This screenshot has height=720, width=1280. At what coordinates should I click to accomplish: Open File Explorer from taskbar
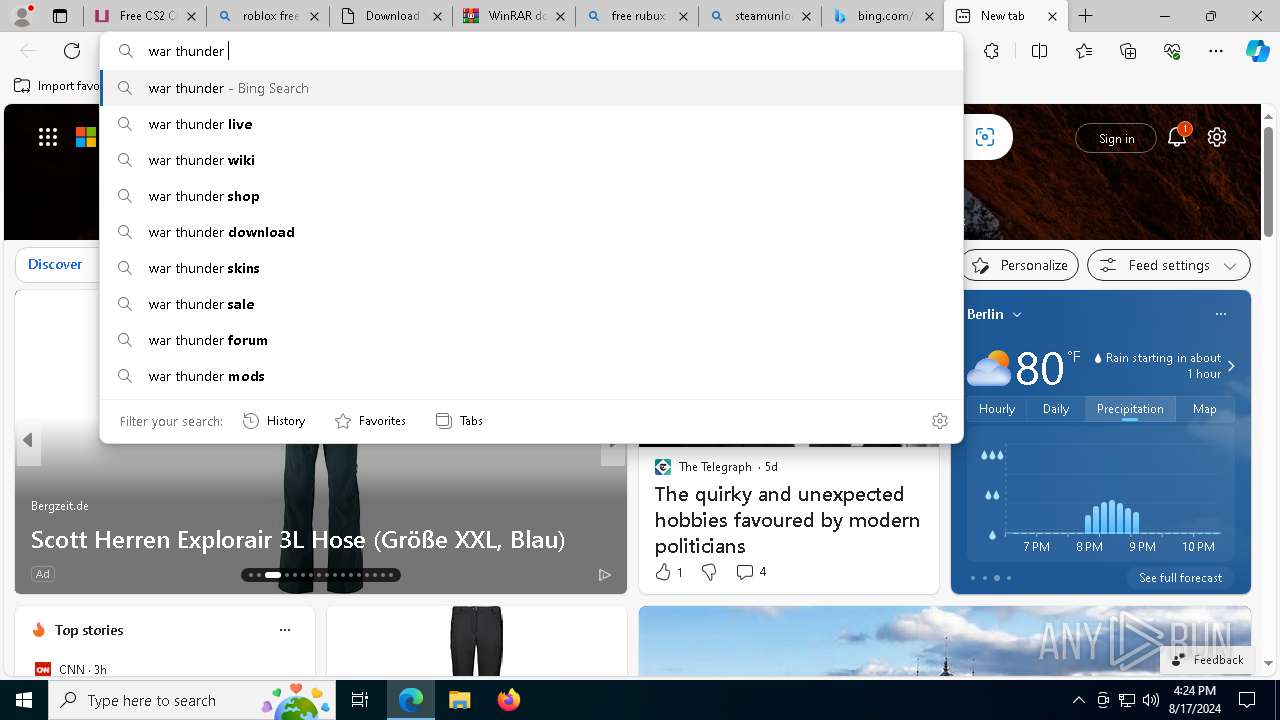pyautogui.click(x=459, y=700)
